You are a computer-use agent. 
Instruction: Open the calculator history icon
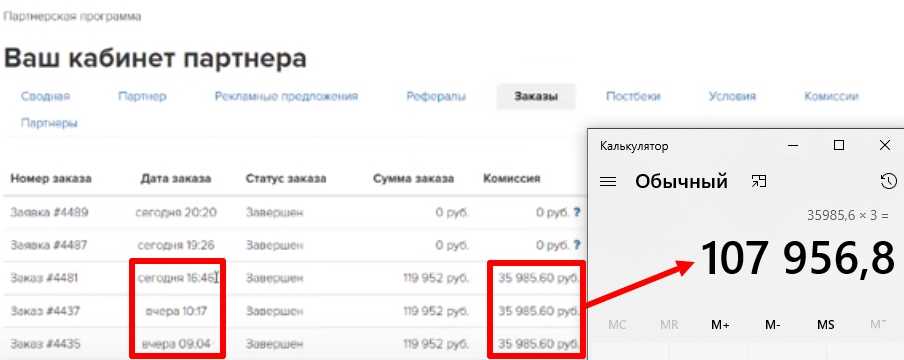(x=888, y=181)
